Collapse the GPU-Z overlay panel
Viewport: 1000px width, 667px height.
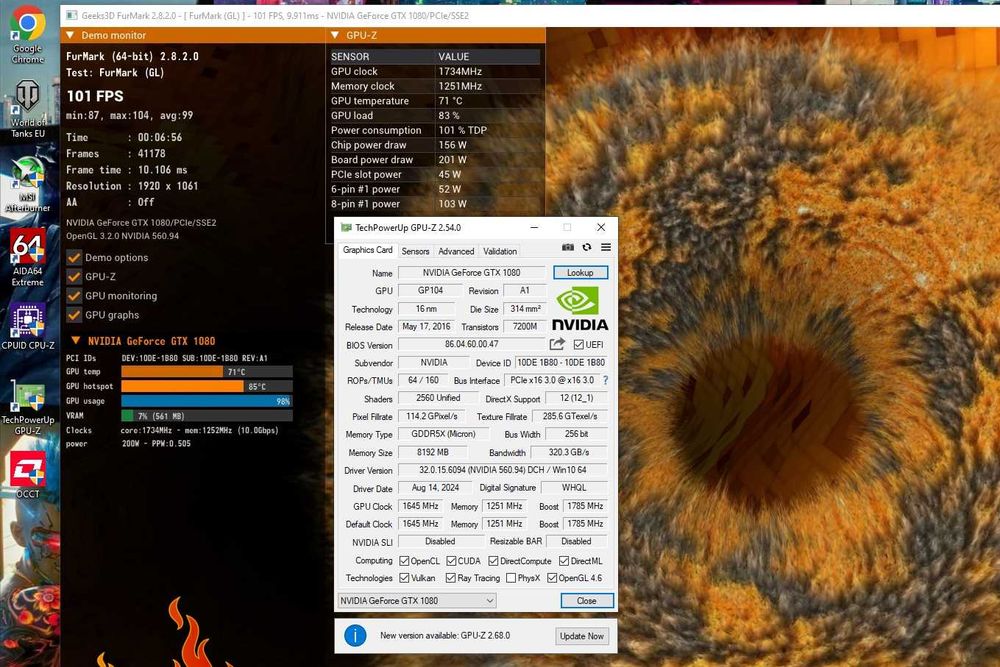tap(335, 35)
